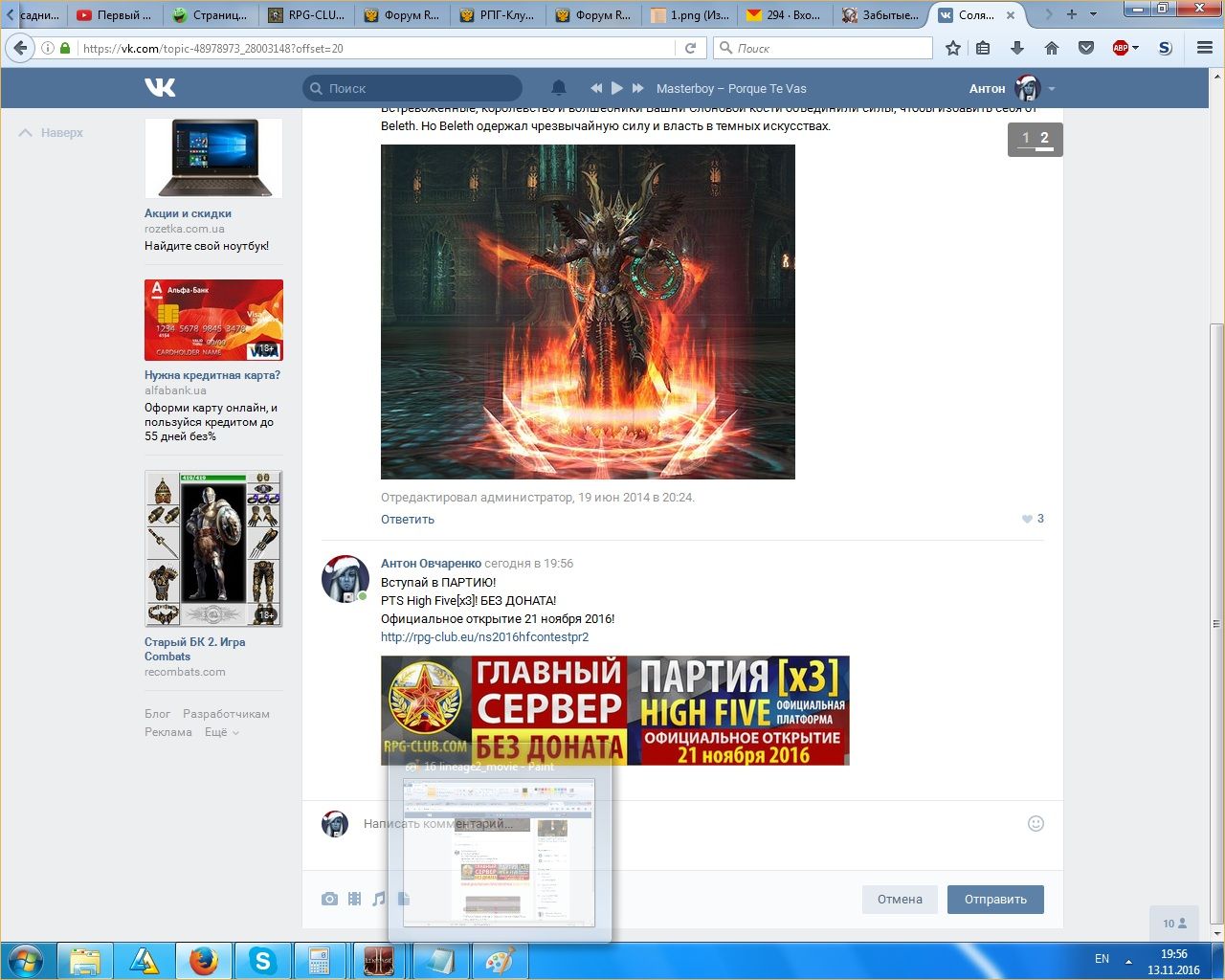The image size is (1225, 980).
Task: Open the friends online counter '10'
Action: (1174, 924)
